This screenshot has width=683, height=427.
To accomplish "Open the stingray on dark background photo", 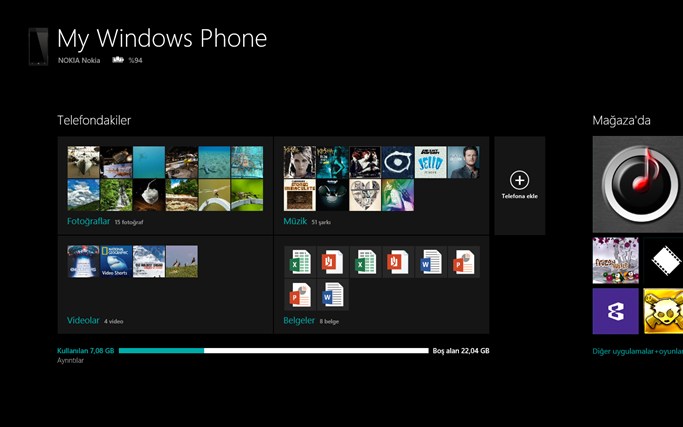I will [149, 195].
